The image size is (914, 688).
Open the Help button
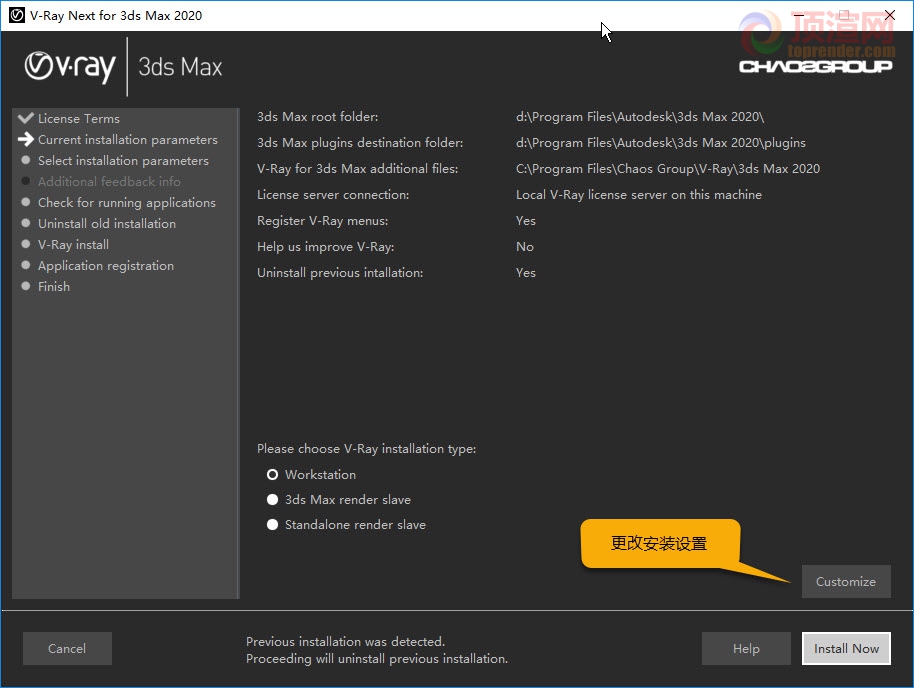(x=746, y=648)
